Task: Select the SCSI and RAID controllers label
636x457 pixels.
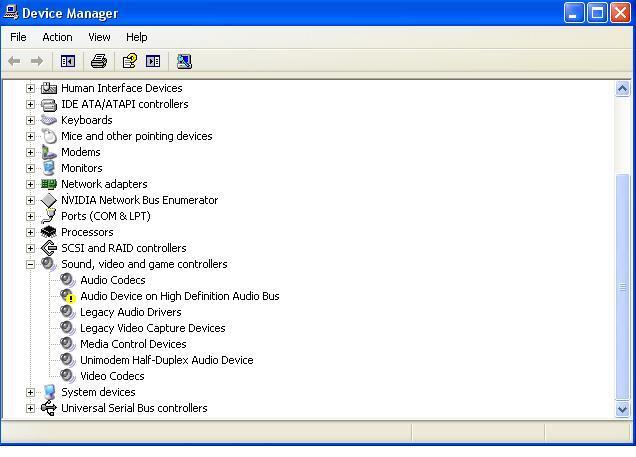Action: (124, 248)
